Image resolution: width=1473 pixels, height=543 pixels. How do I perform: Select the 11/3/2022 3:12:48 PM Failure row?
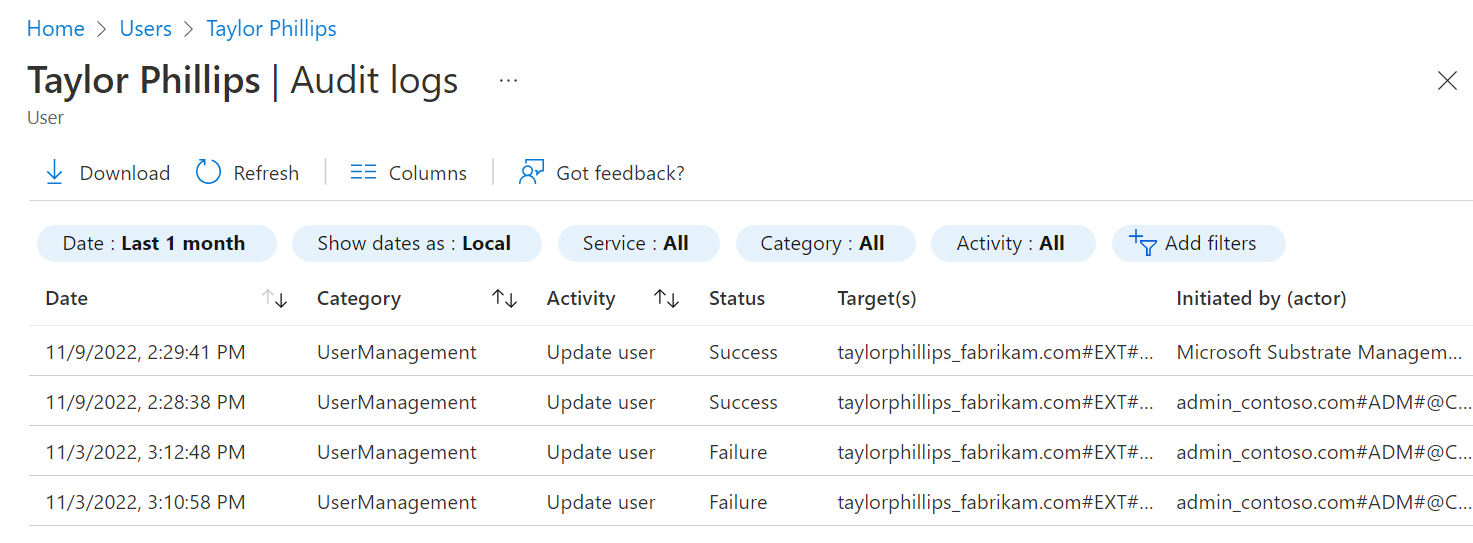pos(145,452)
